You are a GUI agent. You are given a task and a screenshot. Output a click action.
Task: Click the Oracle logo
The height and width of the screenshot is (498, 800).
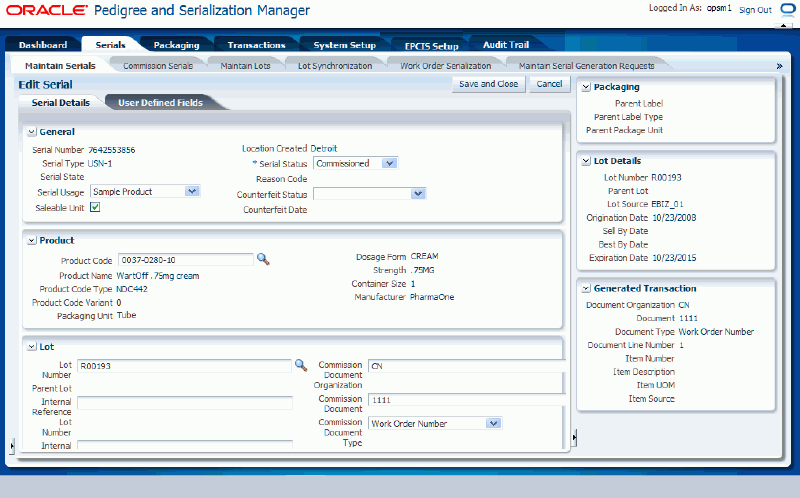tap(46, 10)
